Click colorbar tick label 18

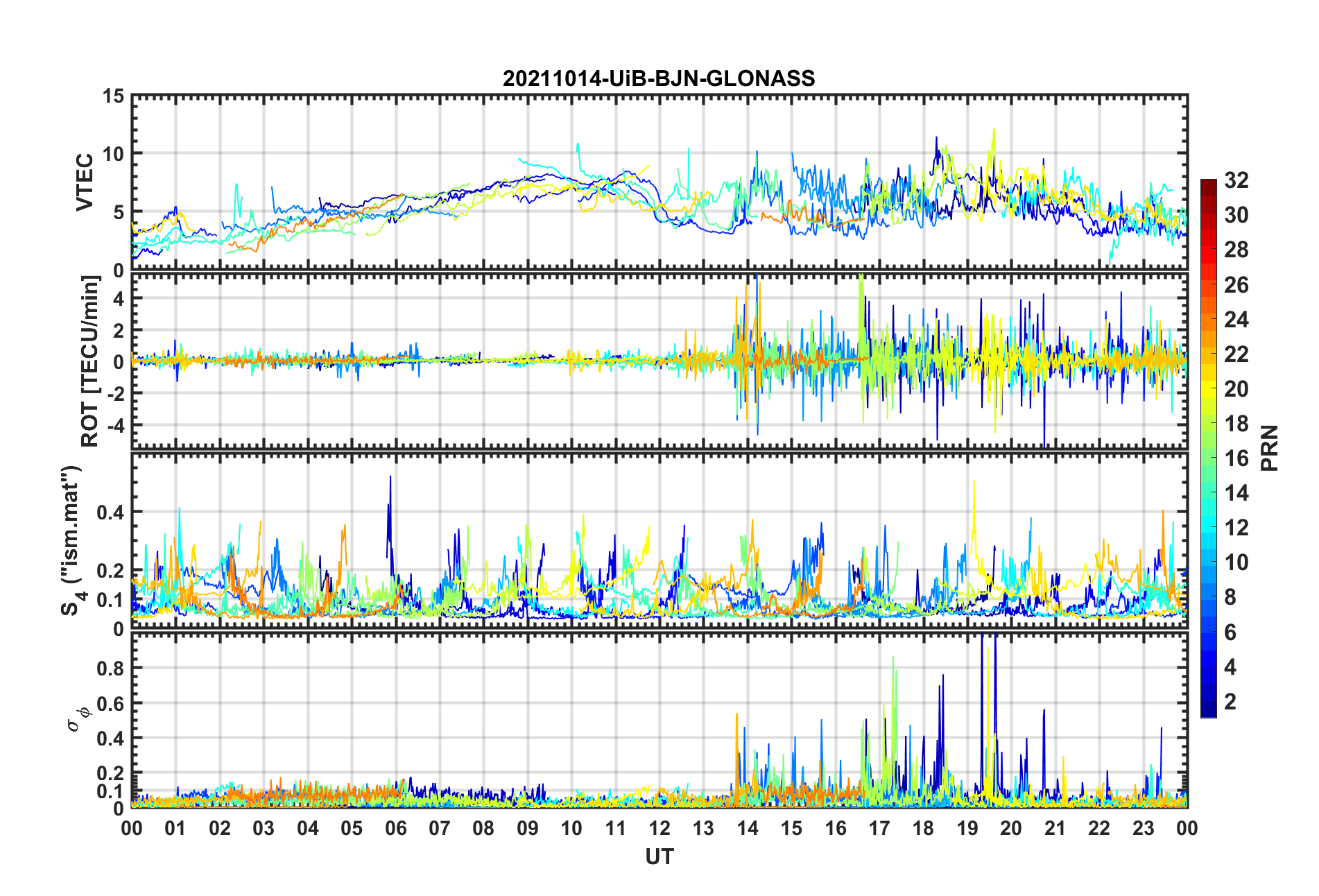tap(1236, 424)
